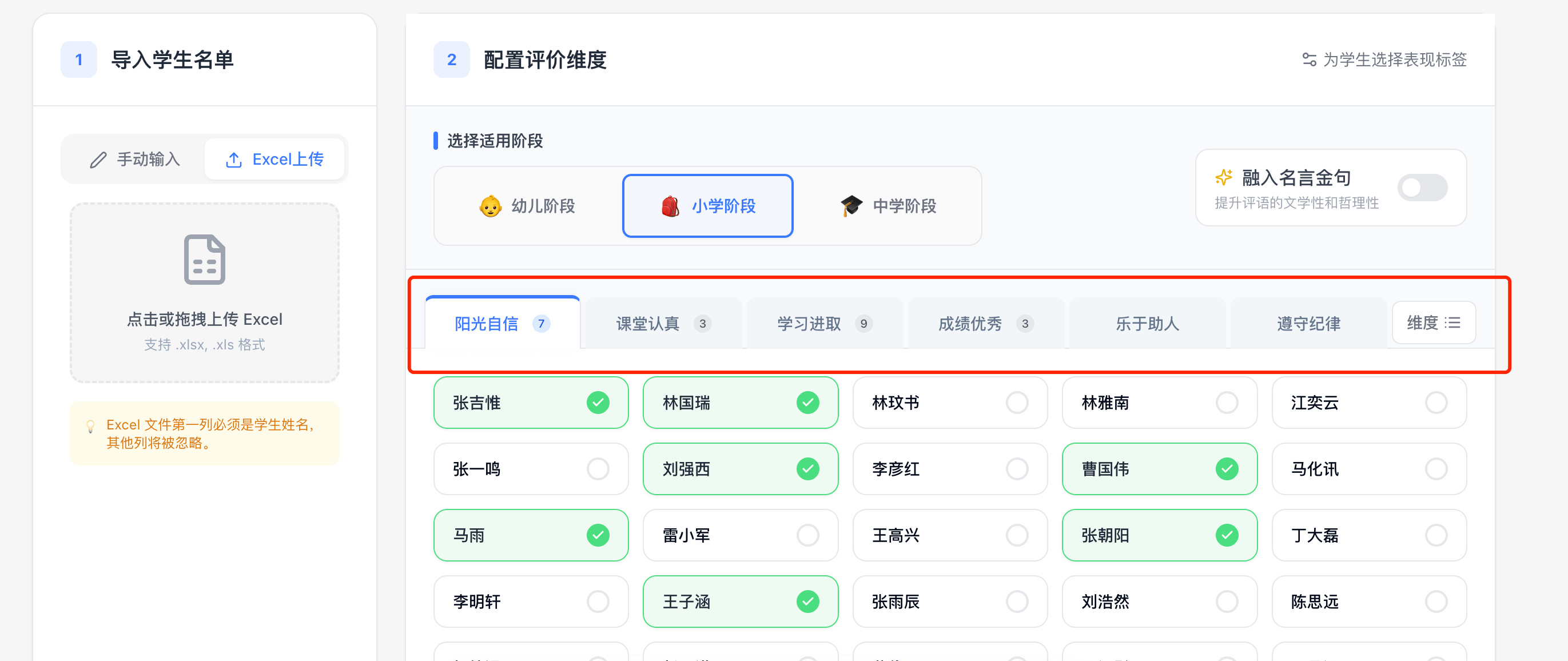Select the baby emoji for 幼儿阶段 stage
This screenshot has width=1568, height=661.
[x=491, y=206]
